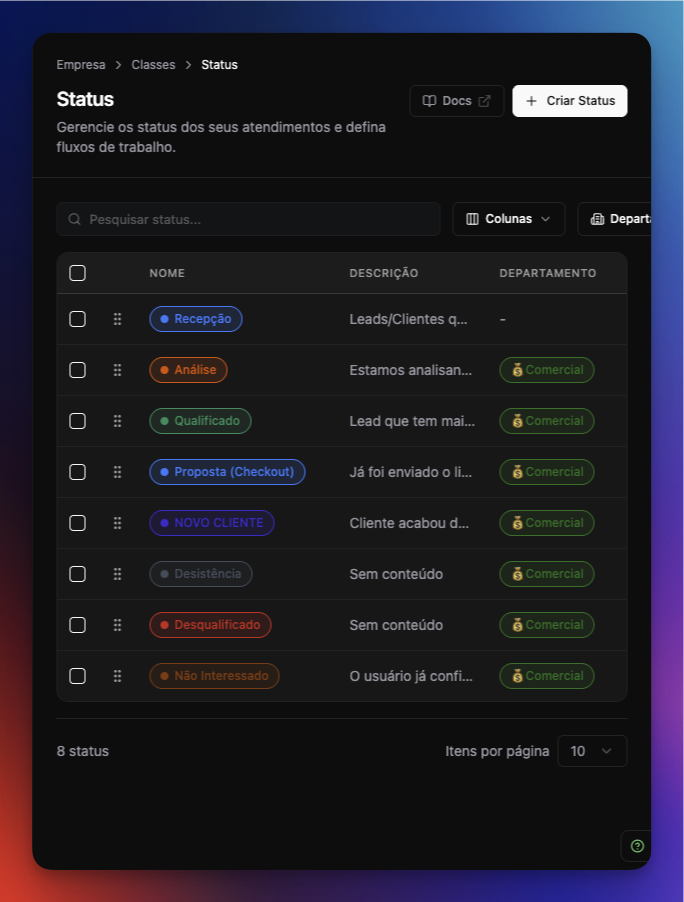The width and height of the screenshot is (684, 902).
Task: Open the help question-mark icon
Action: coord(637,846)
